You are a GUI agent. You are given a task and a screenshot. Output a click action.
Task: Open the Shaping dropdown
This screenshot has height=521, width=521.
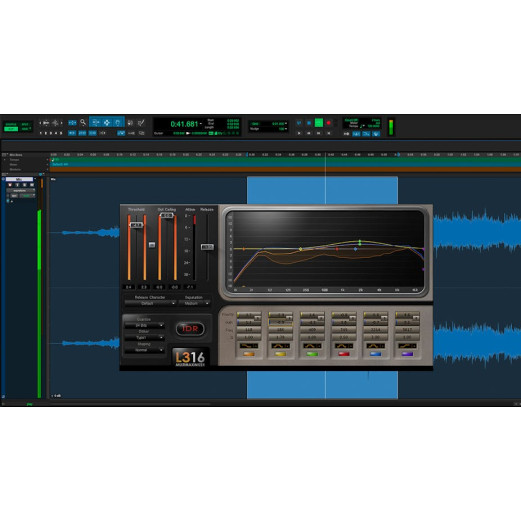tap(145, 350)
